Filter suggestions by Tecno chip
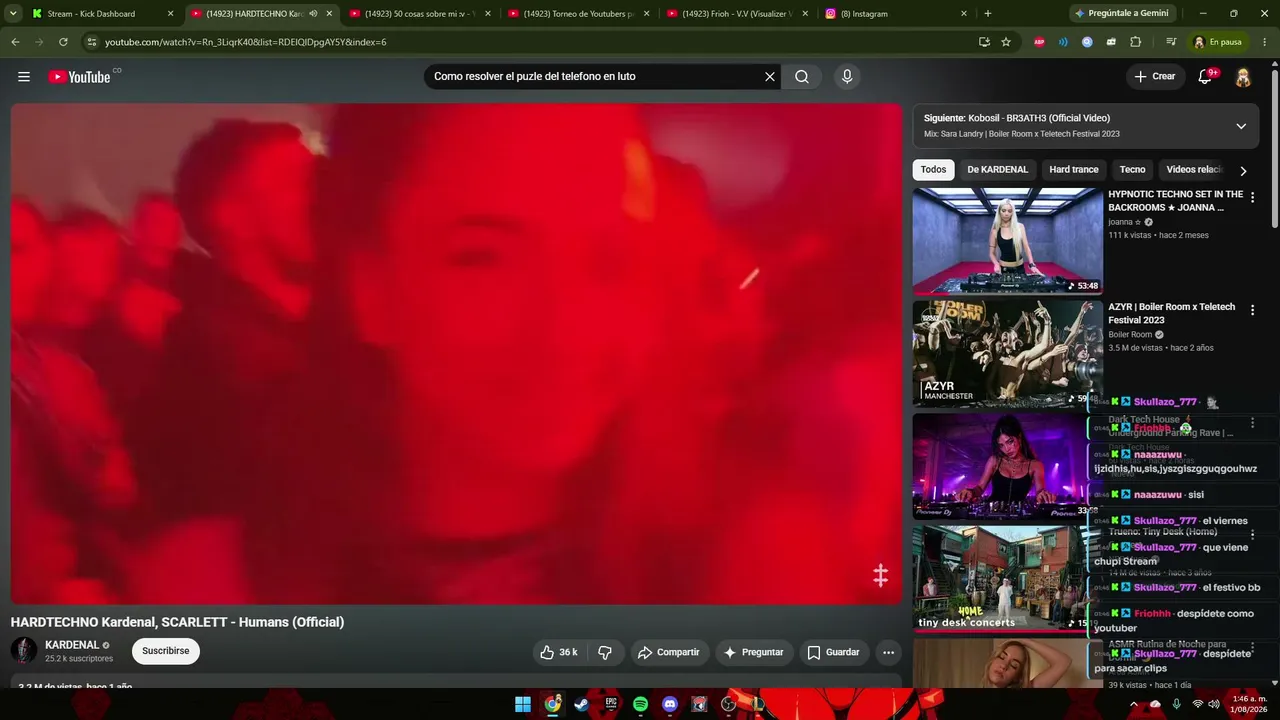Screen dimensions: 1280x720 pyautogui.click(x=1132, y=170)
